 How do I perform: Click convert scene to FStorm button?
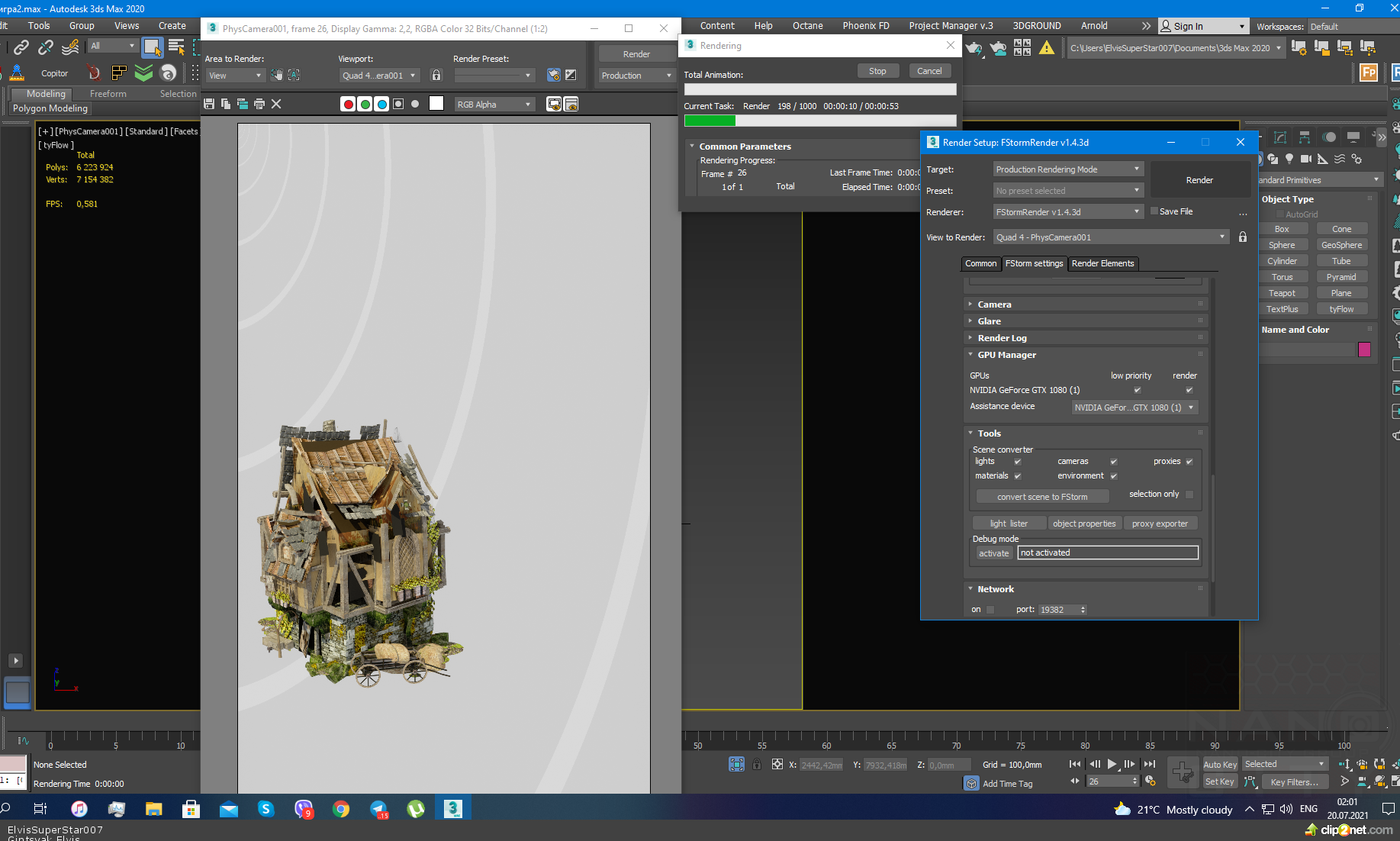(1042, 497)
